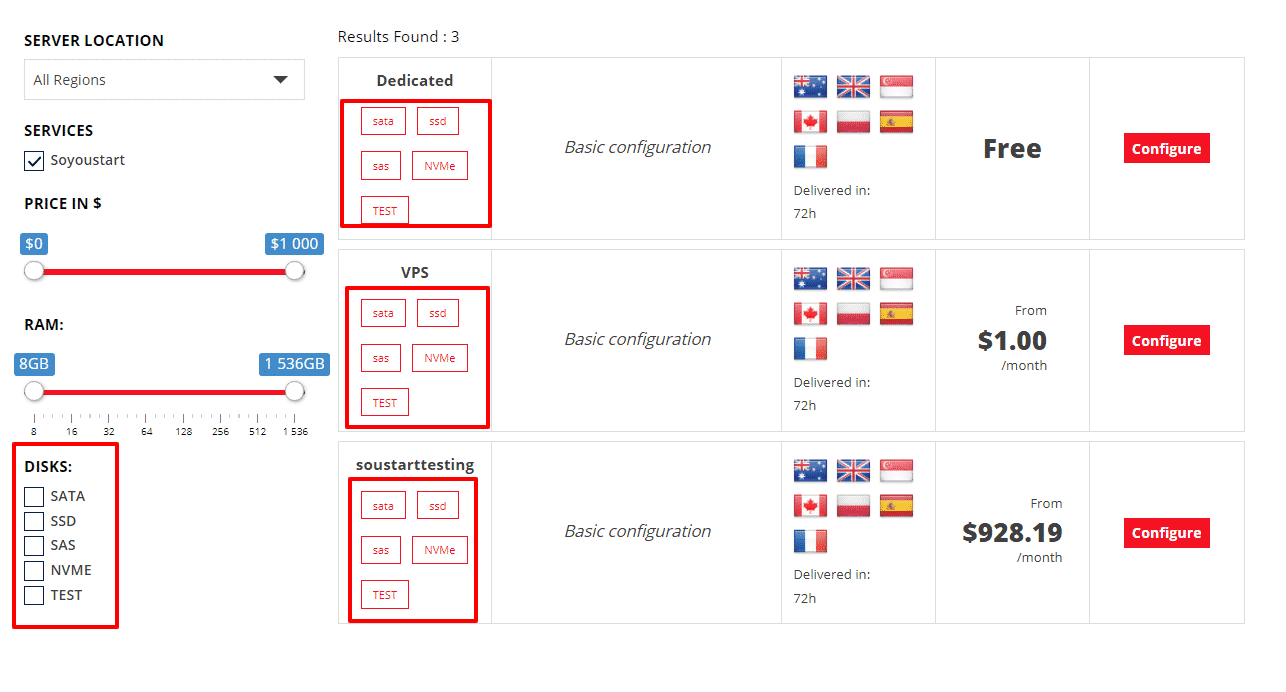Click the NVMe tag under VPS
The width and height of the screenshot is (1286, 692).
coord(439,358)
